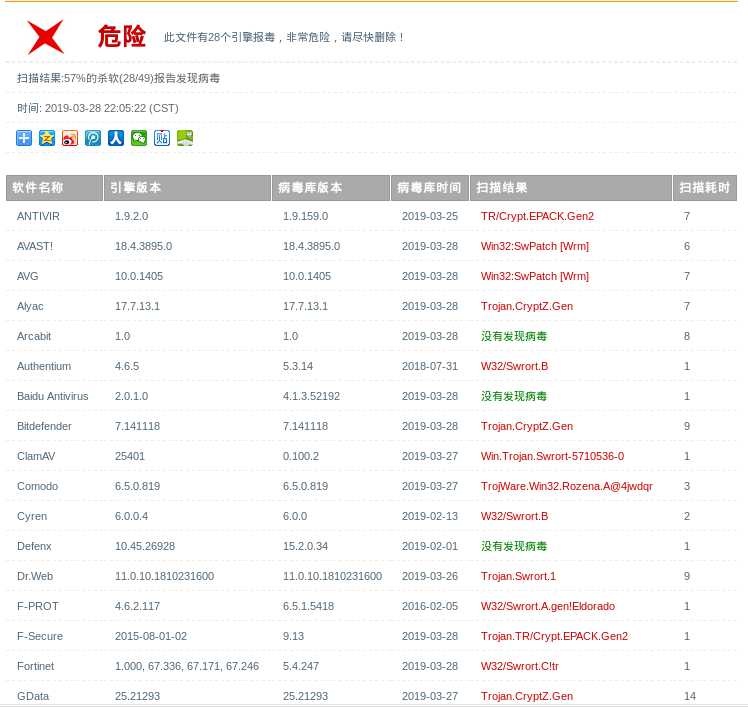The image size is (748, 707).
Task: Share to QZone with the star icon
Action: (47, 138)
